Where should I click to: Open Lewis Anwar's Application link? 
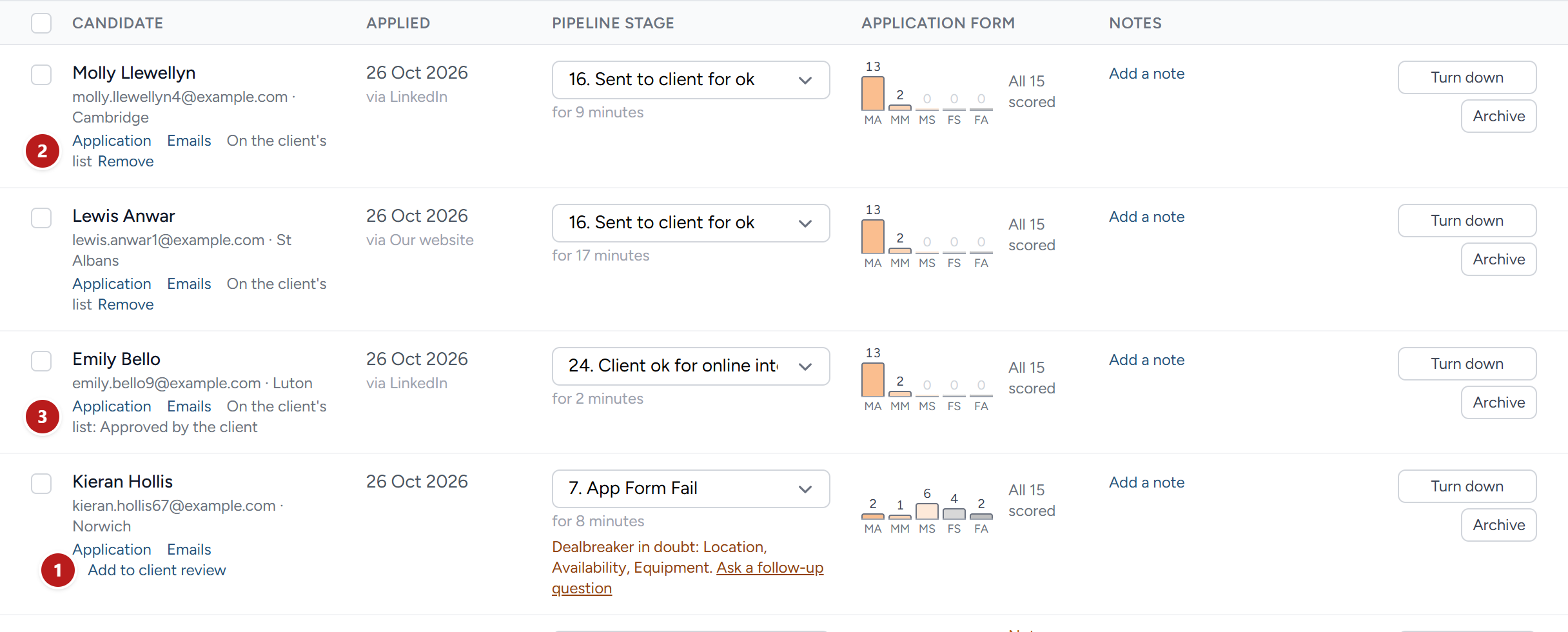112,284
